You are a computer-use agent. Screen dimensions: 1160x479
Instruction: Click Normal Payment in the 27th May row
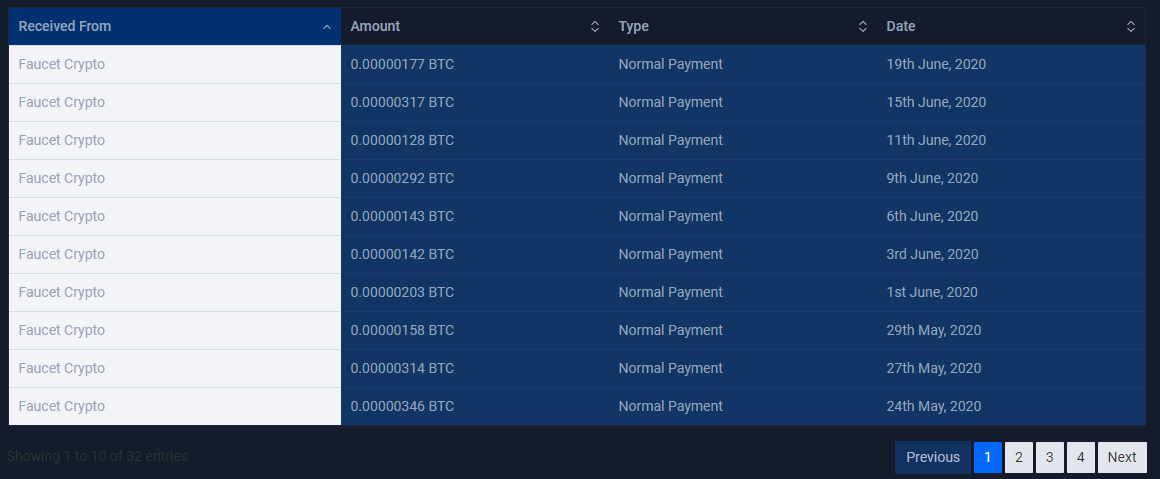point(670,368)
